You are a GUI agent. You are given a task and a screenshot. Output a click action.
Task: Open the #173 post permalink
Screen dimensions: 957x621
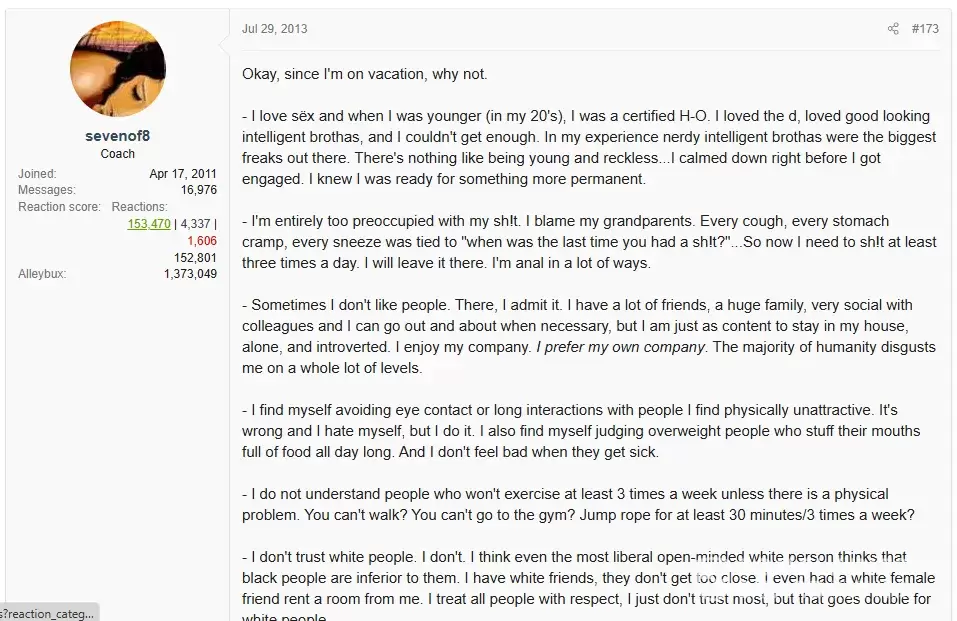click(x=925, y=29)
